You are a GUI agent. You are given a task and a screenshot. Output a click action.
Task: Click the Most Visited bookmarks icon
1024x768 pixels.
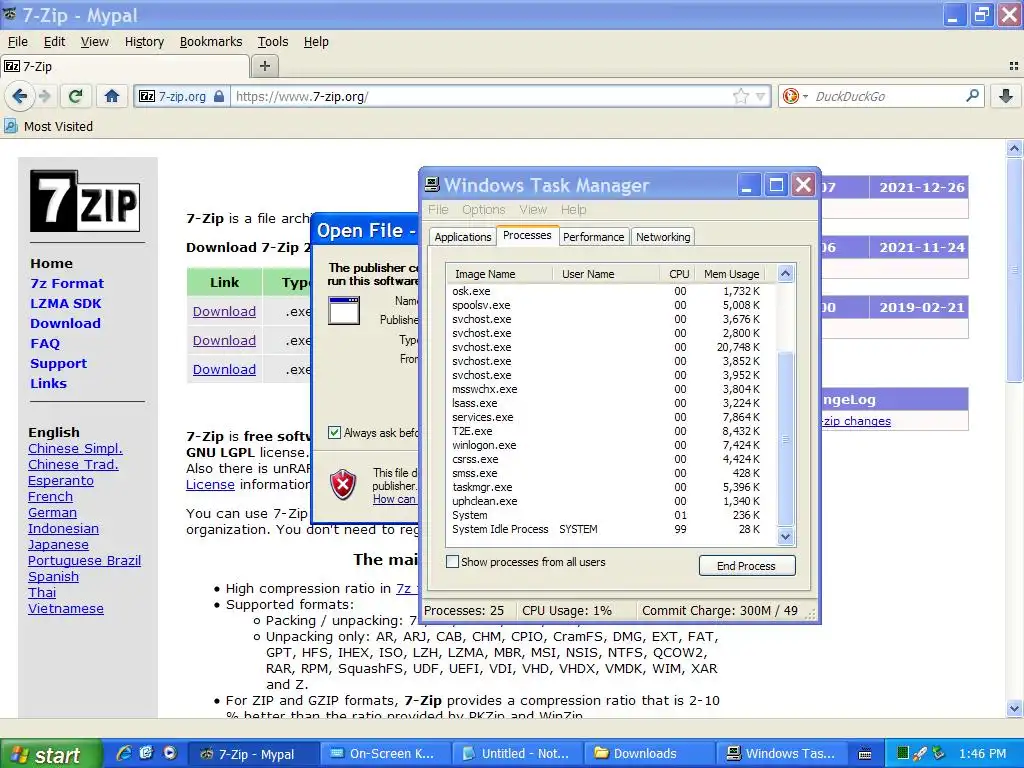10,126
